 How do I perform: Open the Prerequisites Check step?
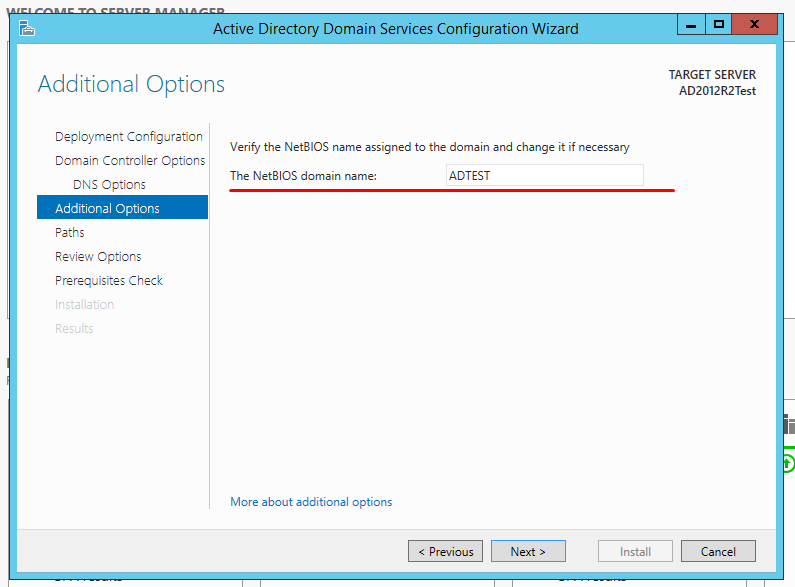(109, 280)
